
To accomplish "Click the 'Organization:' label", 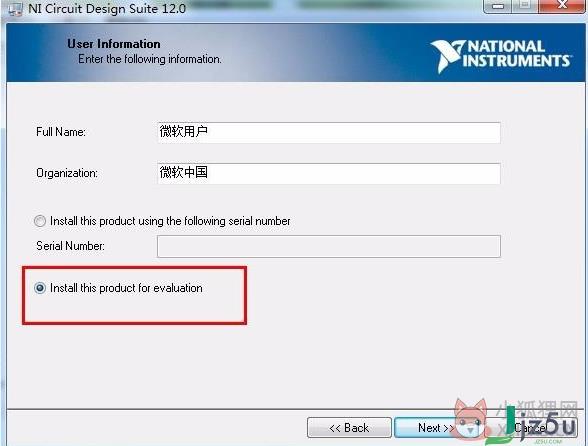I will coord(67,173).
